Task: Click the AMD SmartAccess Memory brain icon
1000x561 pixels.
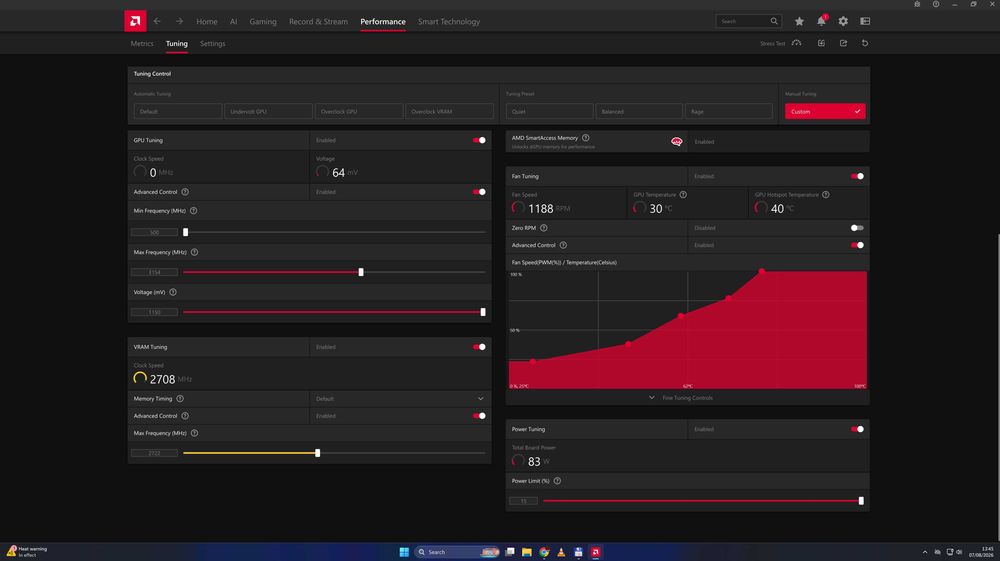Action: 677,142
